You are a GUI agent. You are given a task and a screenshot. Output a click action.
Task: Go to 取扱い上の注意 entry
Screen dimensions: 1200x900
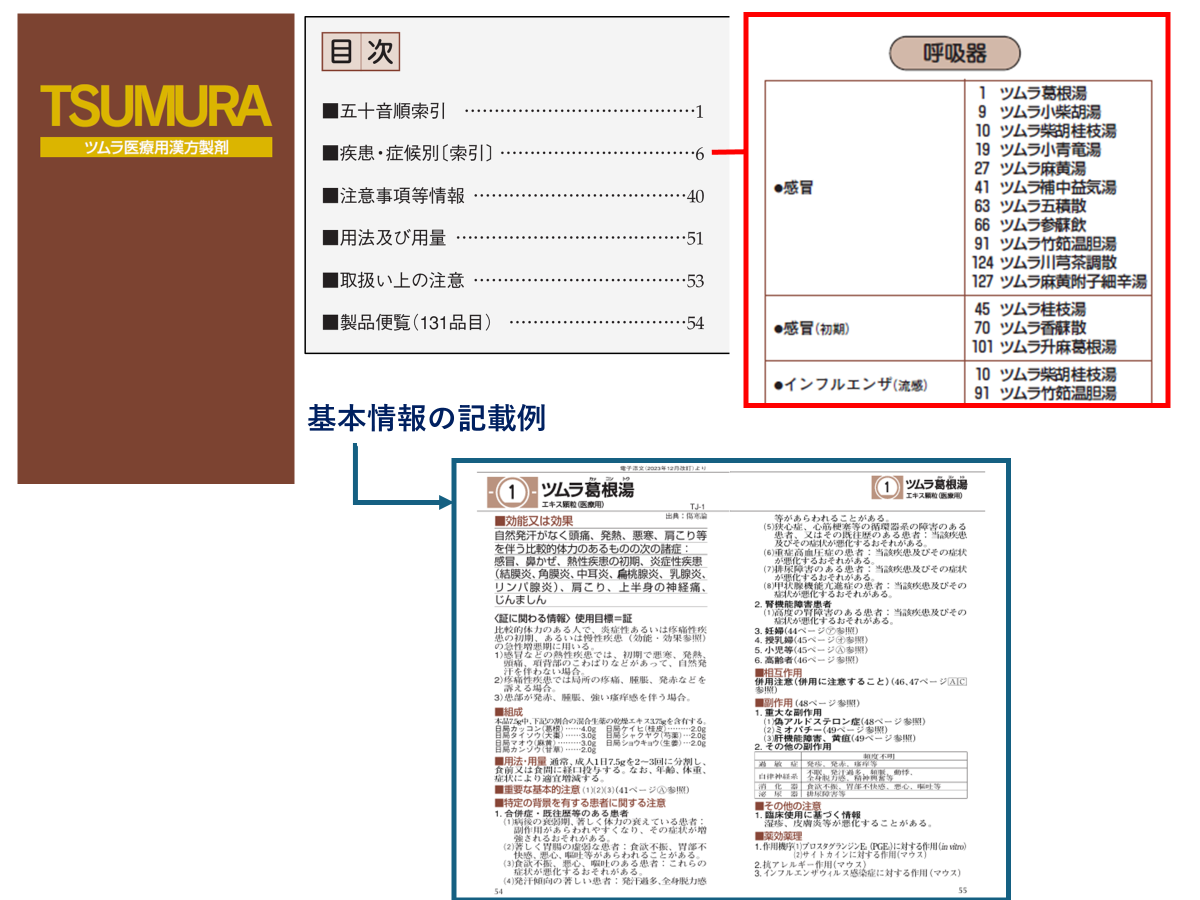click(394, 281)
